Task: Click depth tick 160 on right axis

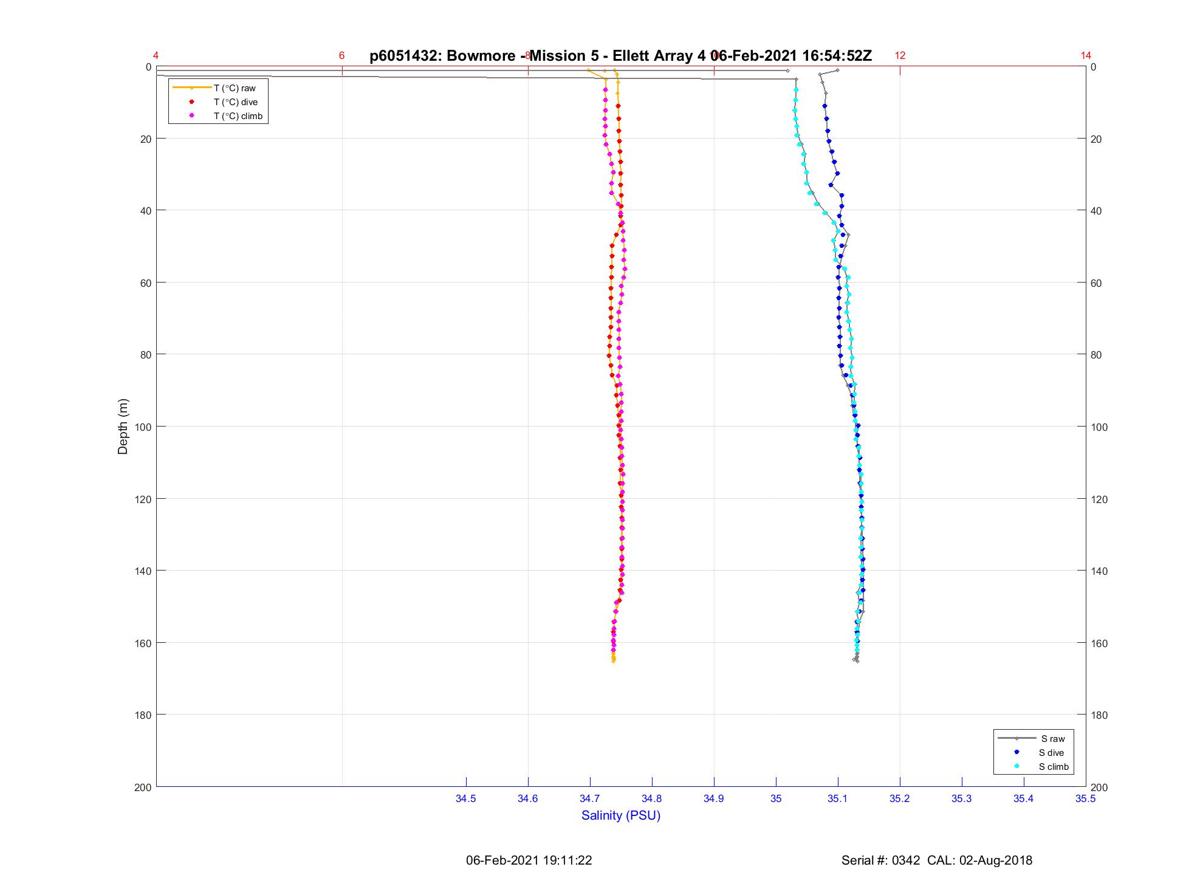Action: 1100,643
